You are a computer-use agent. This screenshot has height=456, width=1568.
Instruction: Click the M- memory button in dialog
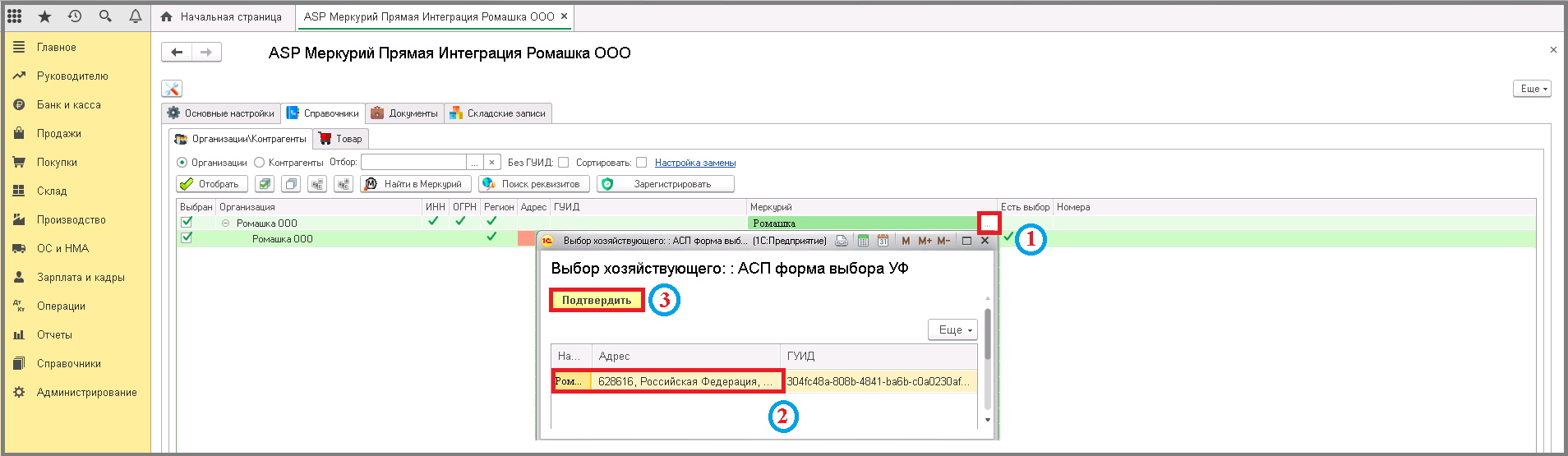(943, 241)
